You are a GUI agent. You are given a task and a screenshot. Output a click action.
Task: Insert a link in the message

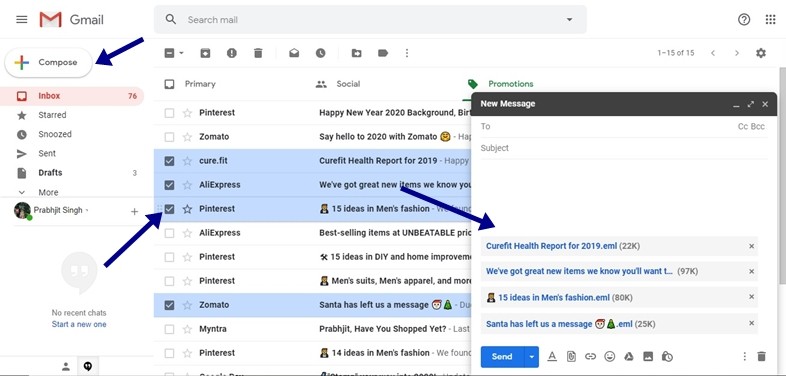(x=591, y=356)
